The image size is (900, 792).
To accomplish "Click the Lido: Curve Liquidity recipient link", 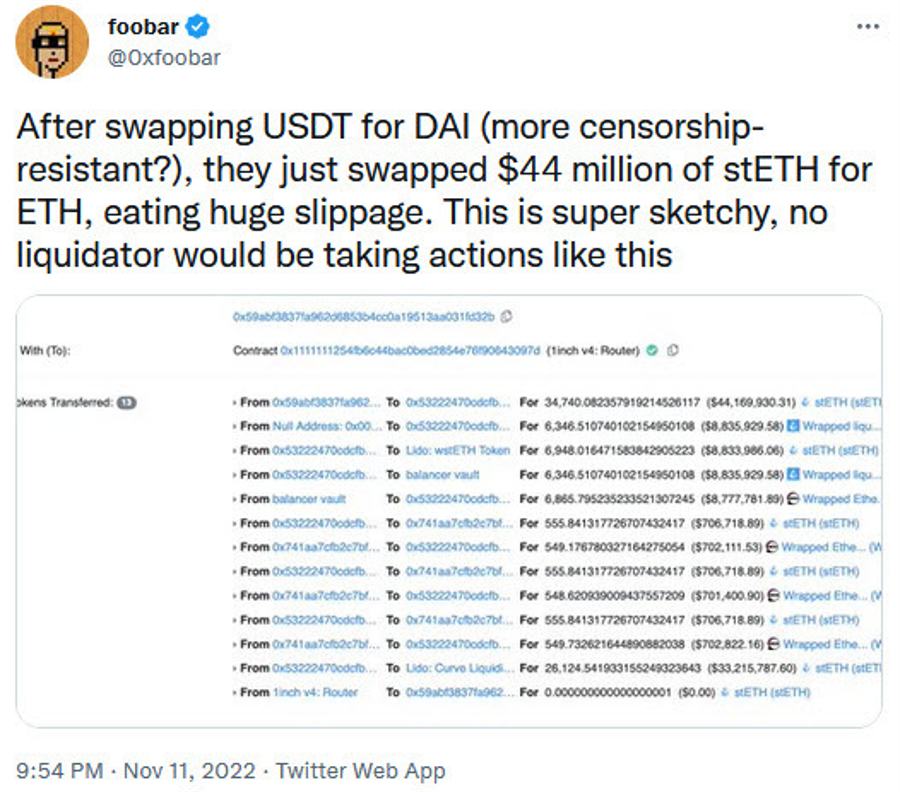I will click(457, 668).
